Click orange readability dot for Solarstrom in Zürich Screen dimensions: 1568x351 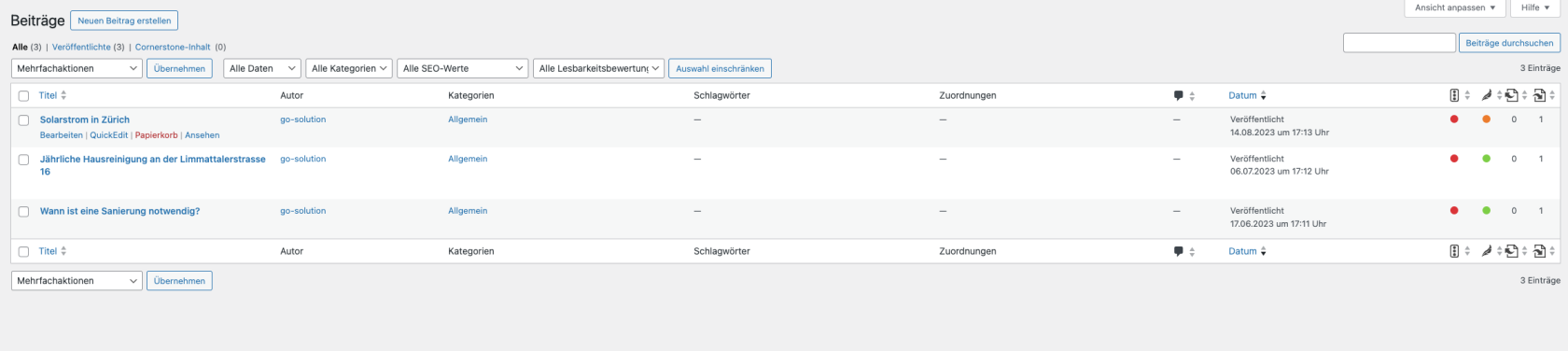[x=1487, y=119]
